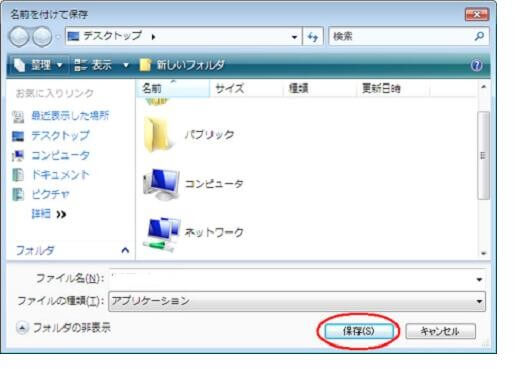The width and height of the screenshot is (521, 369).
Task: Click the デスクトップ sidebar icon
Action: click(x=18, y=136)
